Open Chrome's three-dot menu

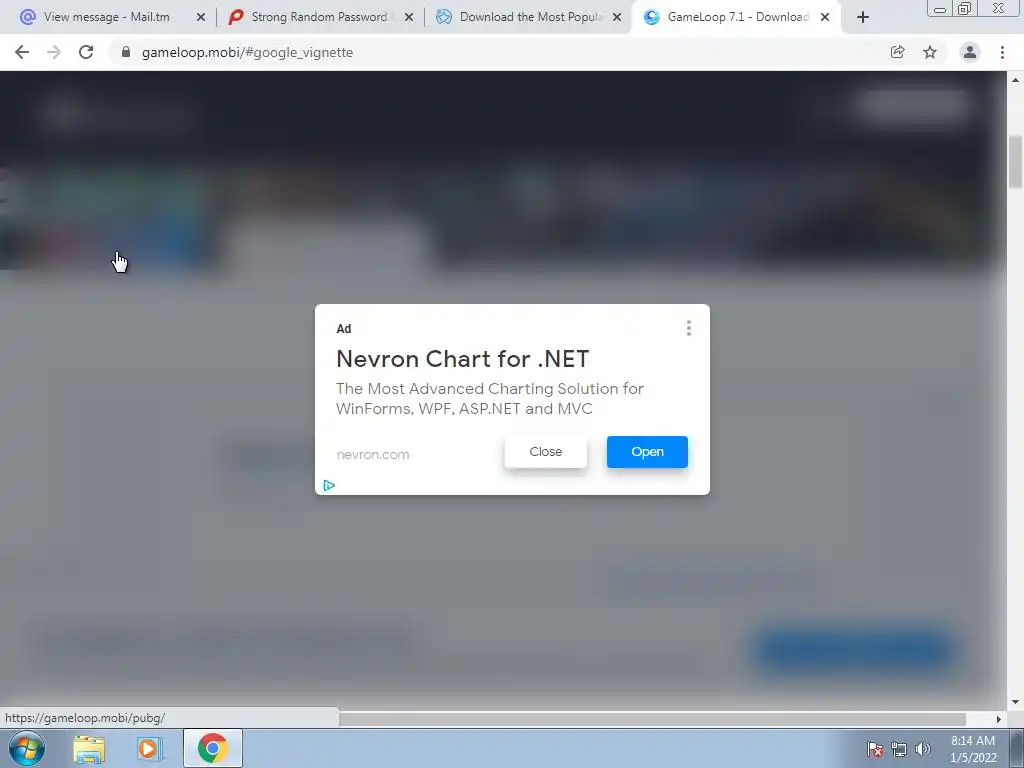[x=1002, y=52]
